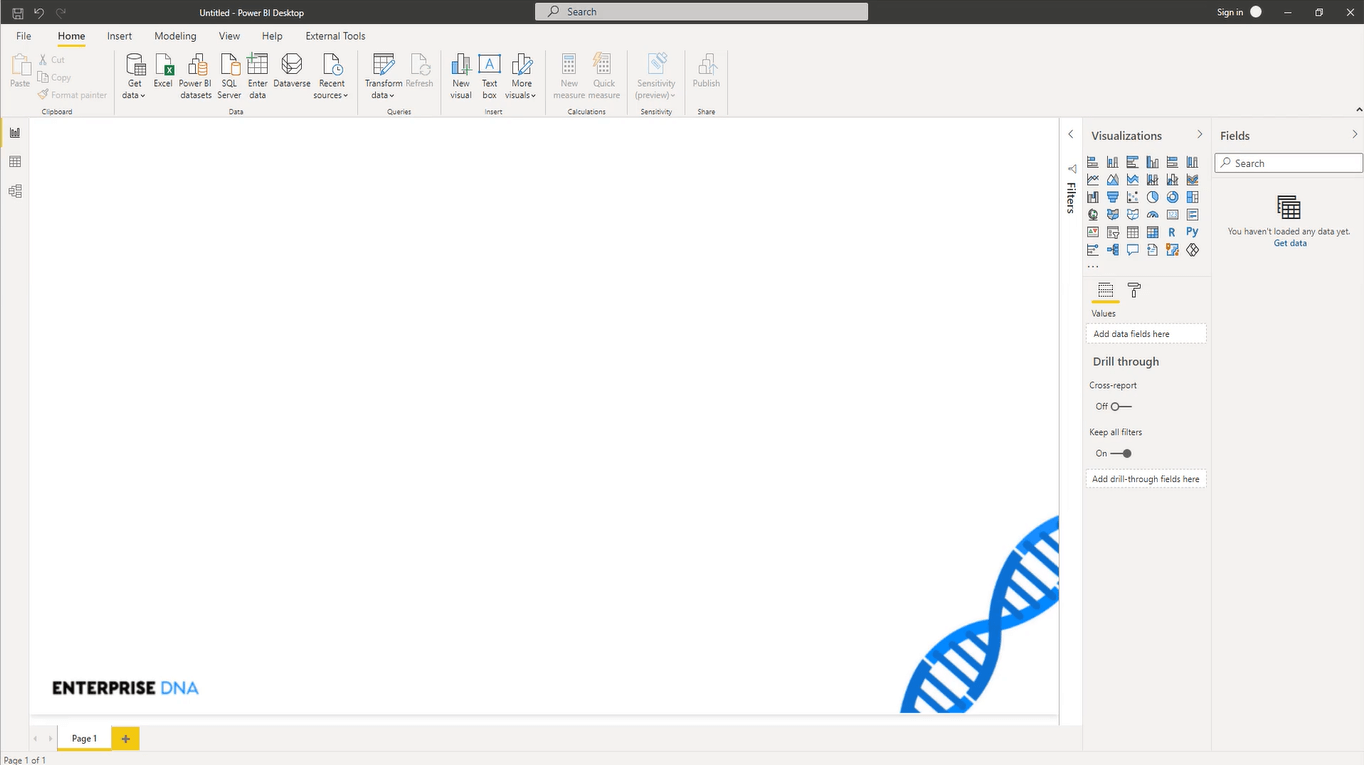The height and width of the screenshot is (765, 1364).
Task: Click the Add drill-through fields here well
Action: (x=1146, y=479)
